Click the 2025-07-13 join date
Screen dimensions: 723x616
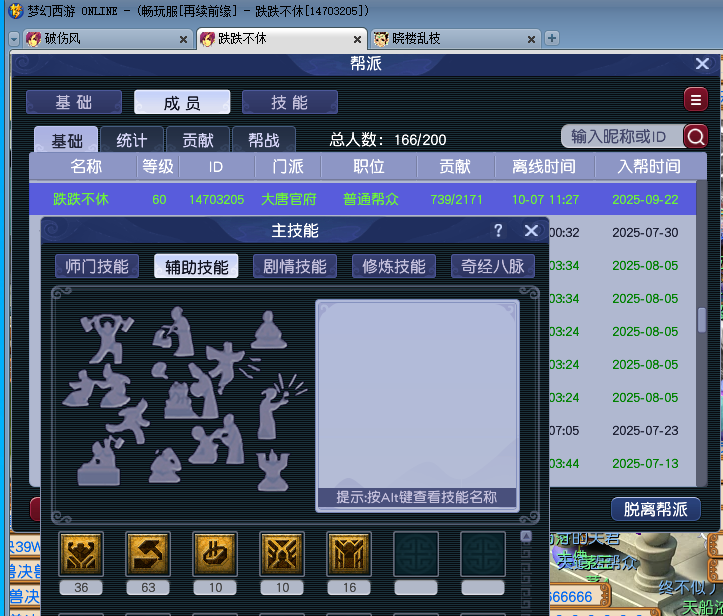coord(645,463)
